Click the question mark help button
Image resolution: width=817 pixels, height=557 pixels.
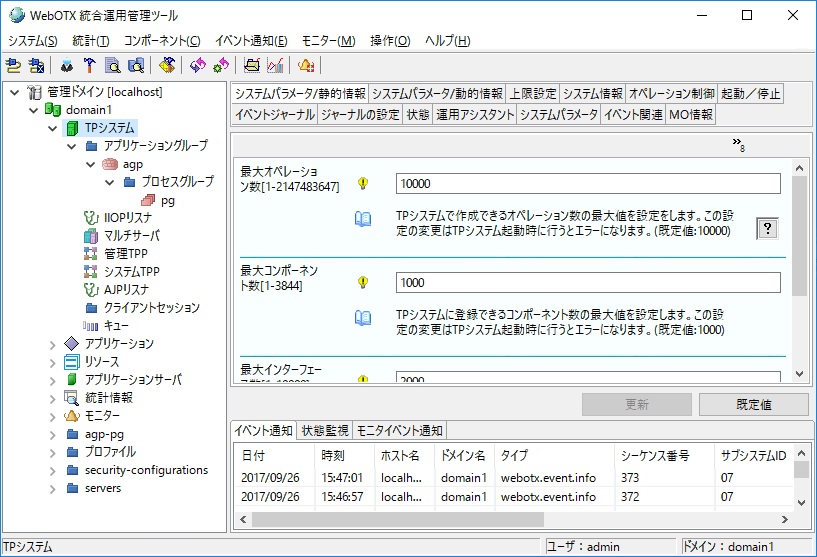(767, 228)
